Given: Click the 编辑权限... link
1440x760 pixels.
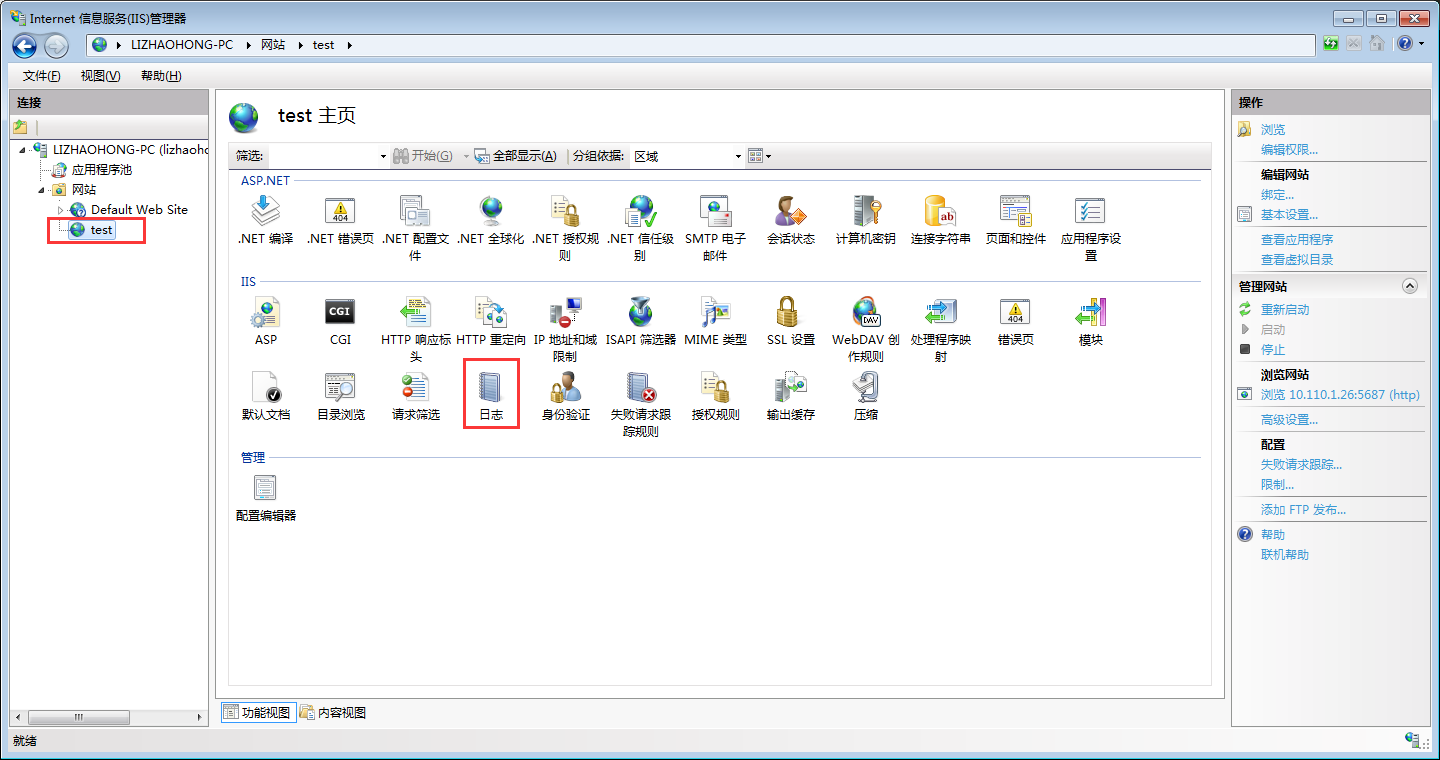Looking at the screenshot, I should (x=1289, y=150).
